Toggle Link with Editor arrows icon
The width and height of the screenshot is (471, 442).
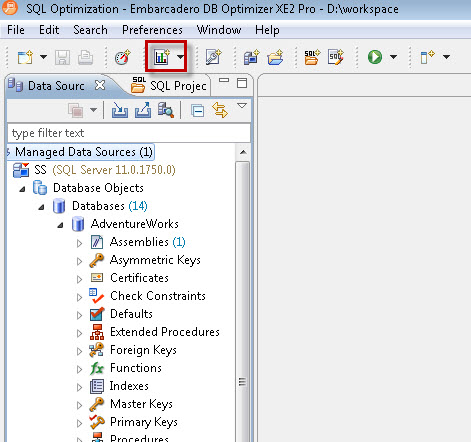pos(220,110)
